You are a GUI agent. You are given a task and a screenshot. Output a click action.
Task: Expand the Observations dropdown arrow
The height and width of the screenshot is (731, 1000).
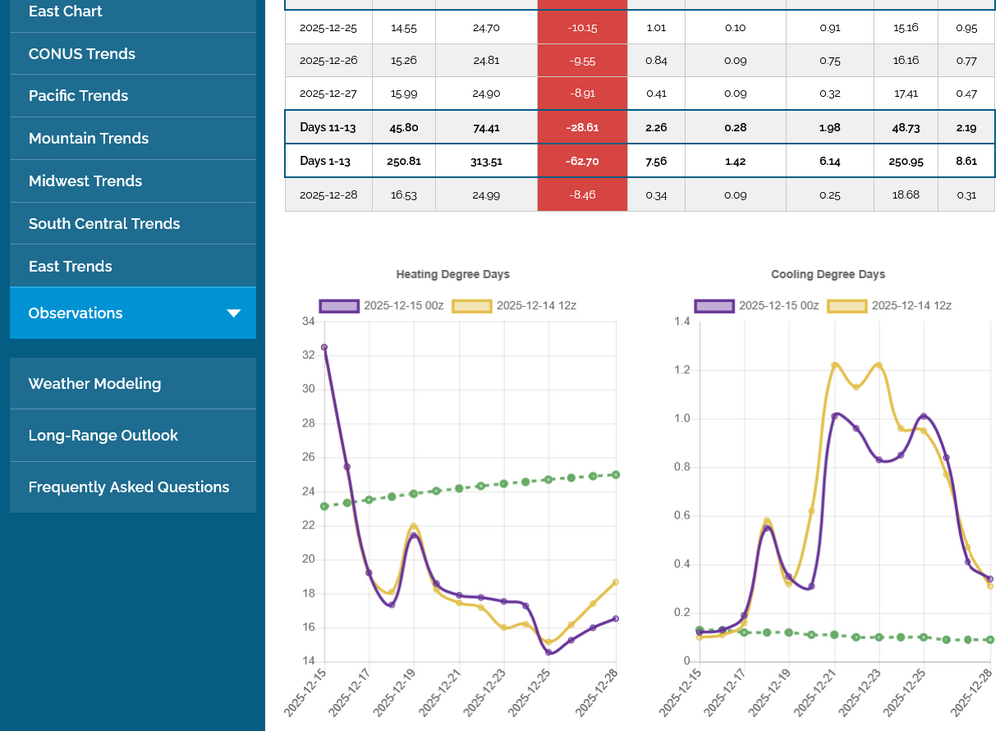tap(234, 313)
